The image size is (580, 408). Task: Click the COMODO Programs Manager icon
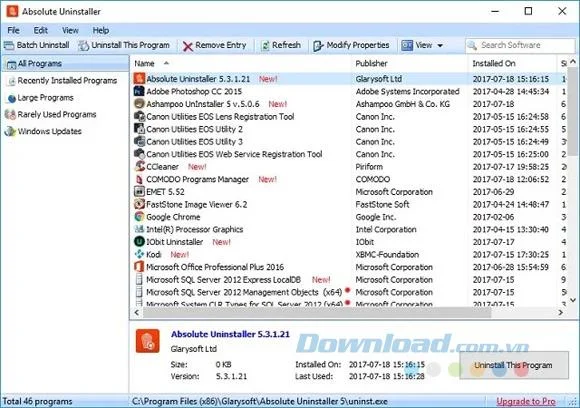[x=139, y=179]
